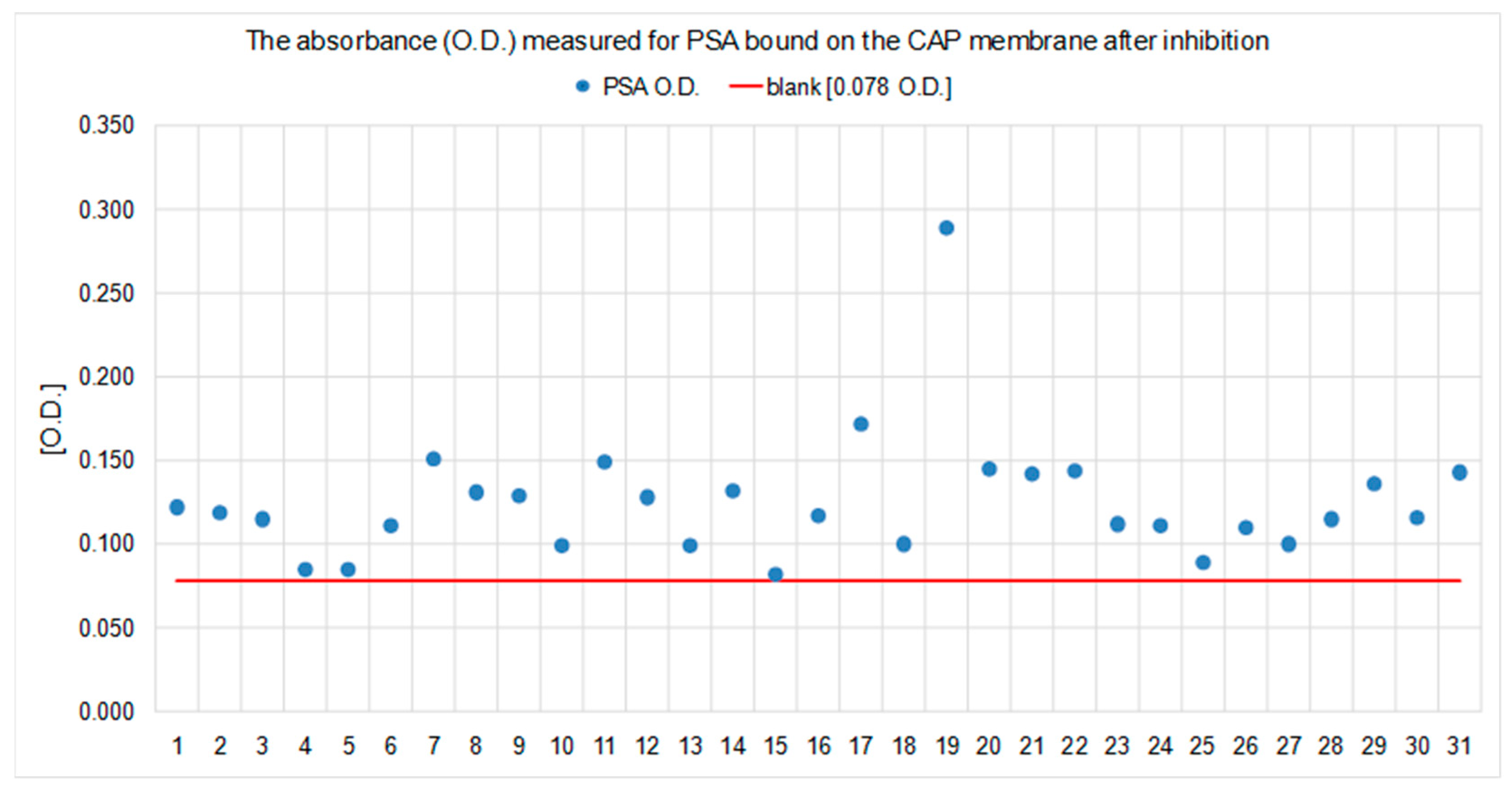Click the data point for sample 31
The image size is (1512, 785).
[x=1459, y=473]
